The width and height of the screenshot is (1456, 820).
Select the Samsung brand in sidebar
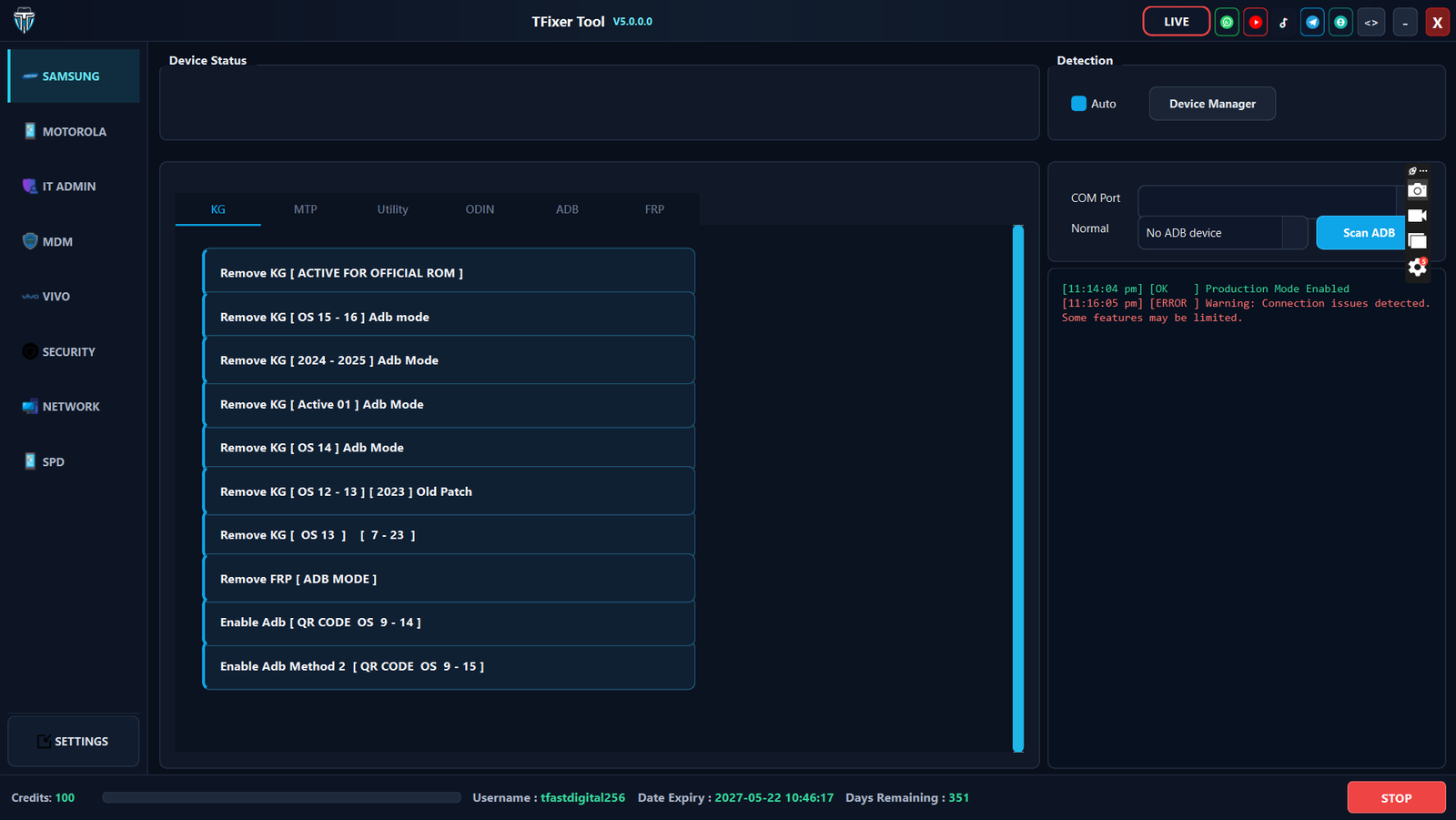[74, 76]
